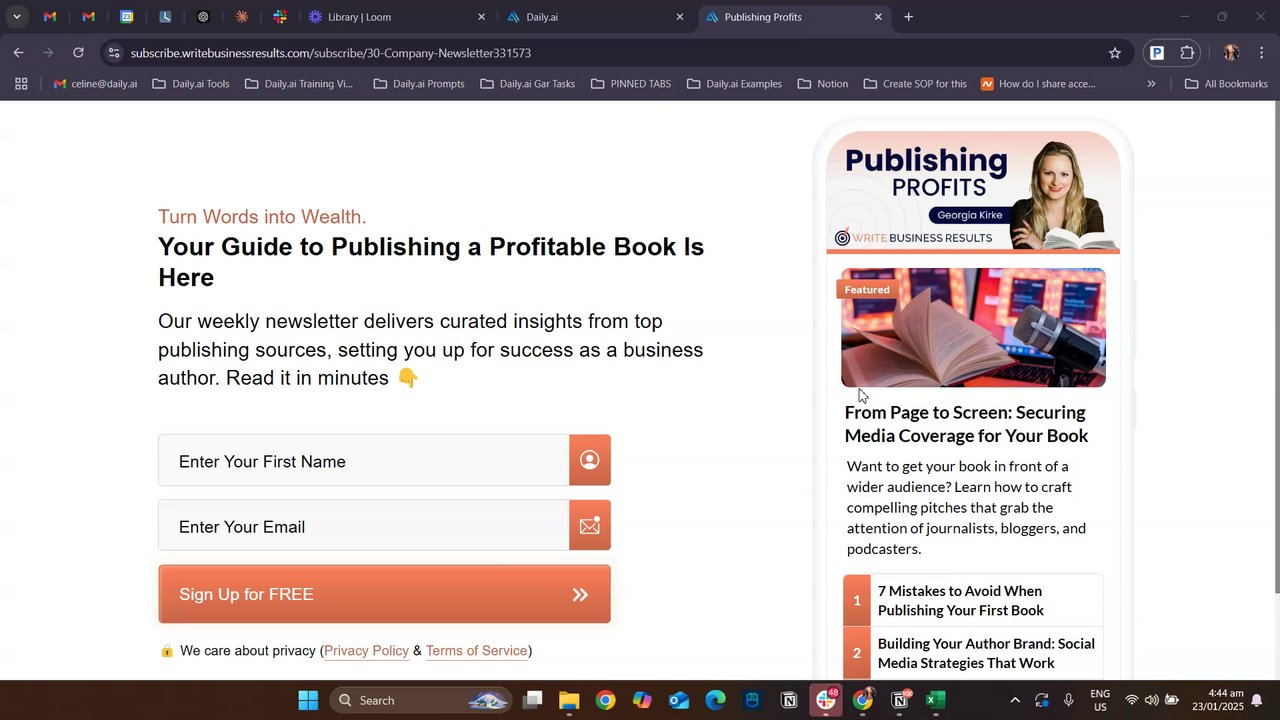Viewport: 1280px width, 720px height.
Task: Open Slack from the taskbar
Action: pyautogui.click(x=826, y=700)
